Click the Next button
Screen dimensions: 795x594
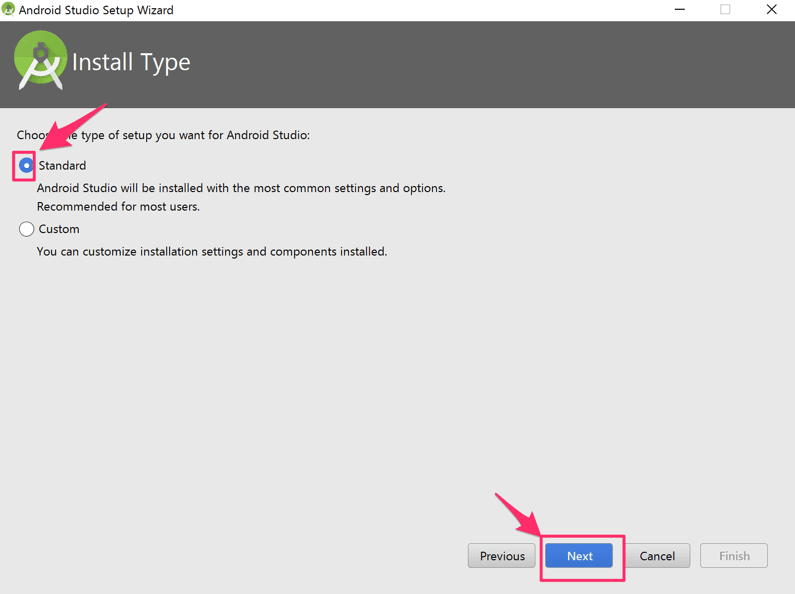click(x=579, y=556)
